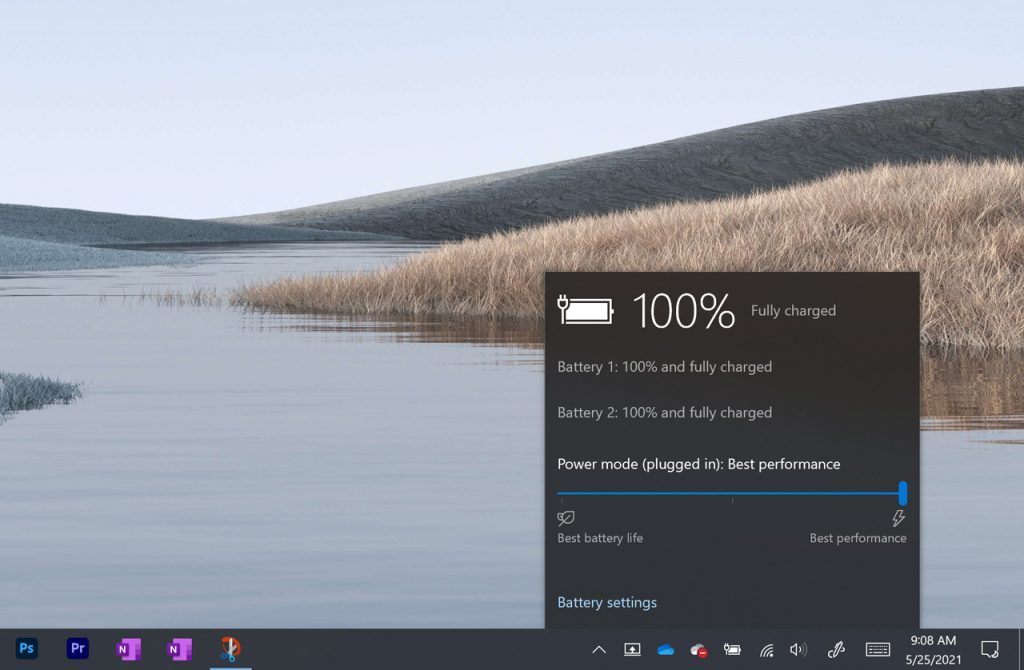Open the clock showing 9:08 AM
Viewport: 1024px width, 670px height.
pos(933,641)
